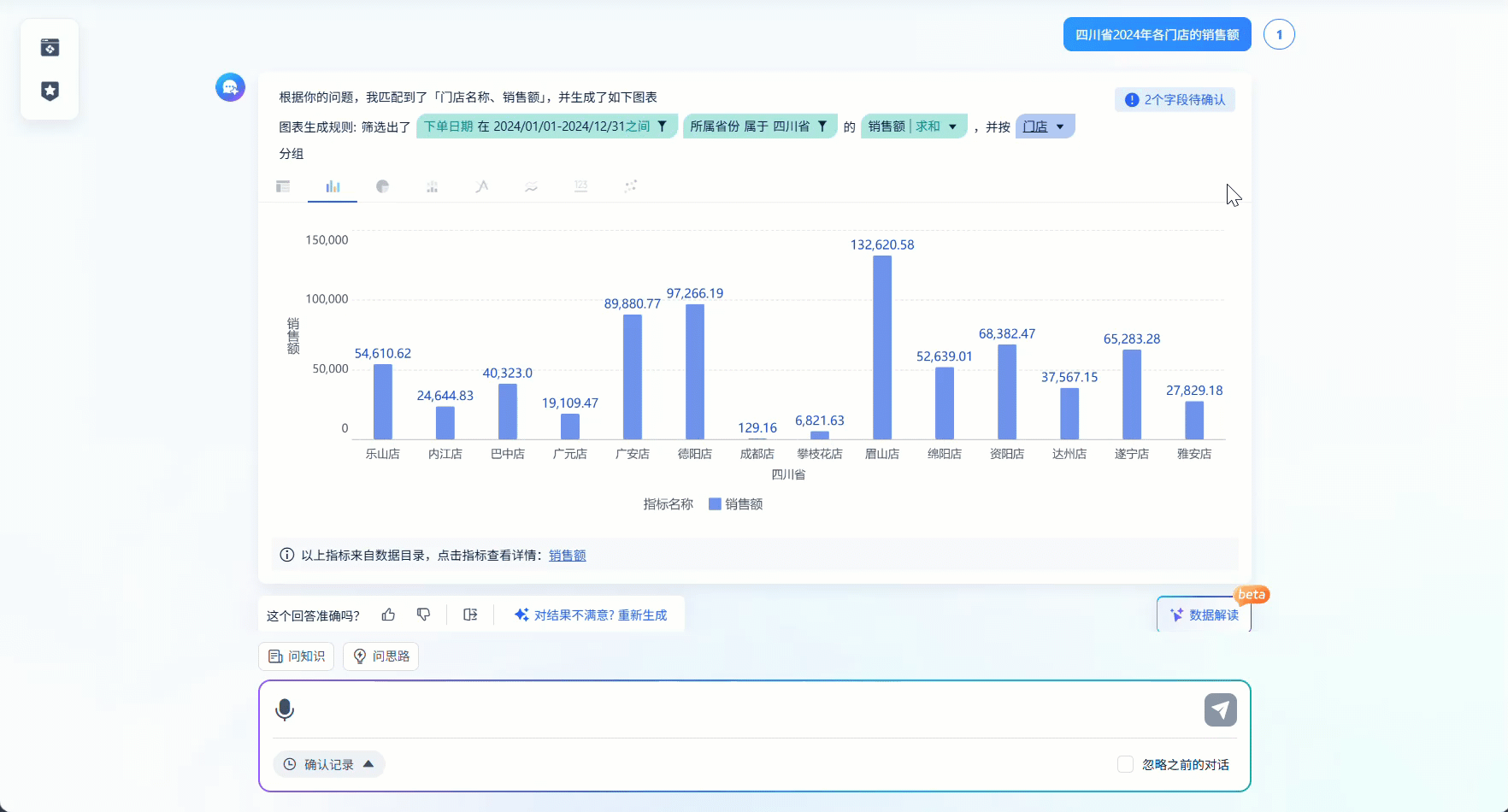Open the 数据解读 beta feature
Image resolution: width=1508 pixels, height=812 pixels.
pyautogui.click(x=1204, y=615)
